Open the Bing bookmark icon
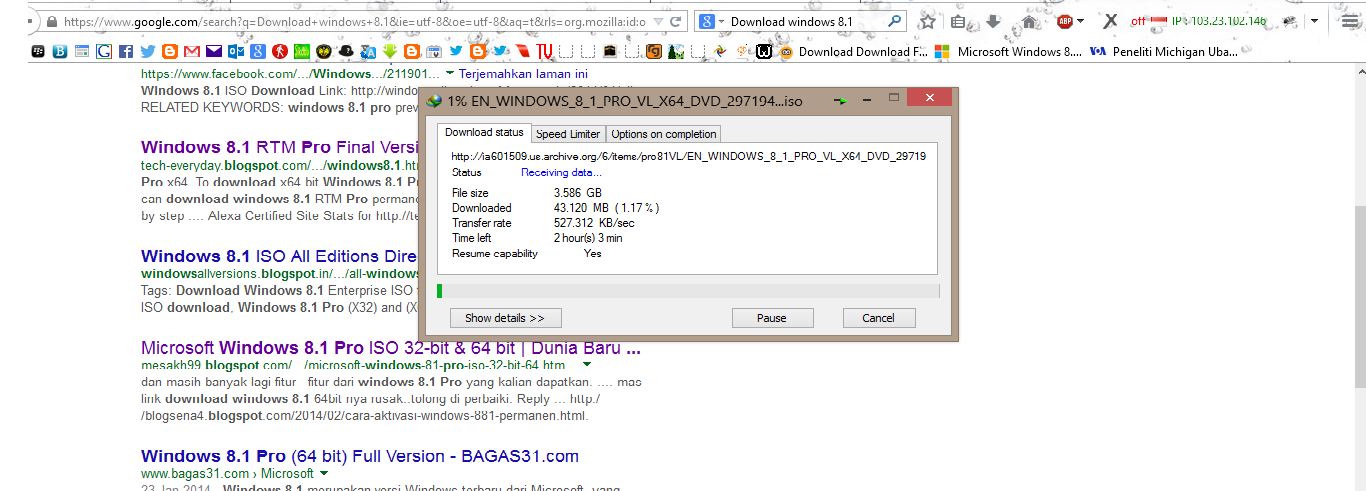The width and height of the screenshot is (1366, 491). pyautogui.click(x=60, y=51)
